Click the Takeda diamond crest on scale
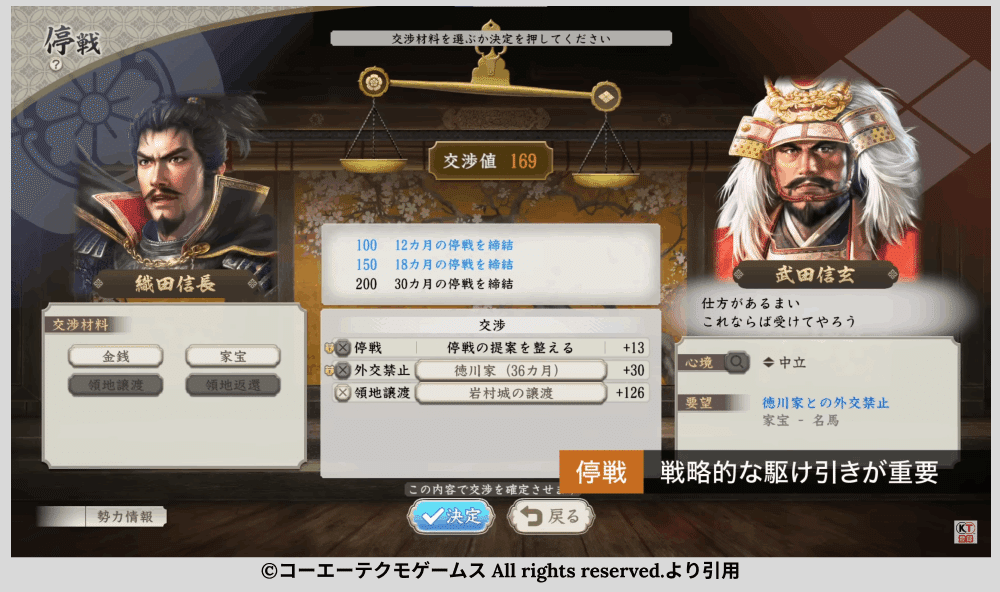 (x=605, y=97)
